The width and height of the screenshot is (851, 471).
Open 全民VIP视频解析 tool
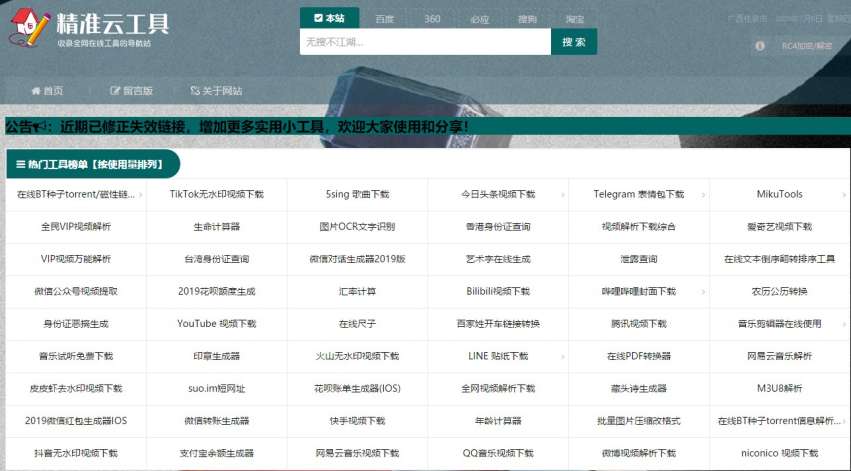[x=76, y=226]
